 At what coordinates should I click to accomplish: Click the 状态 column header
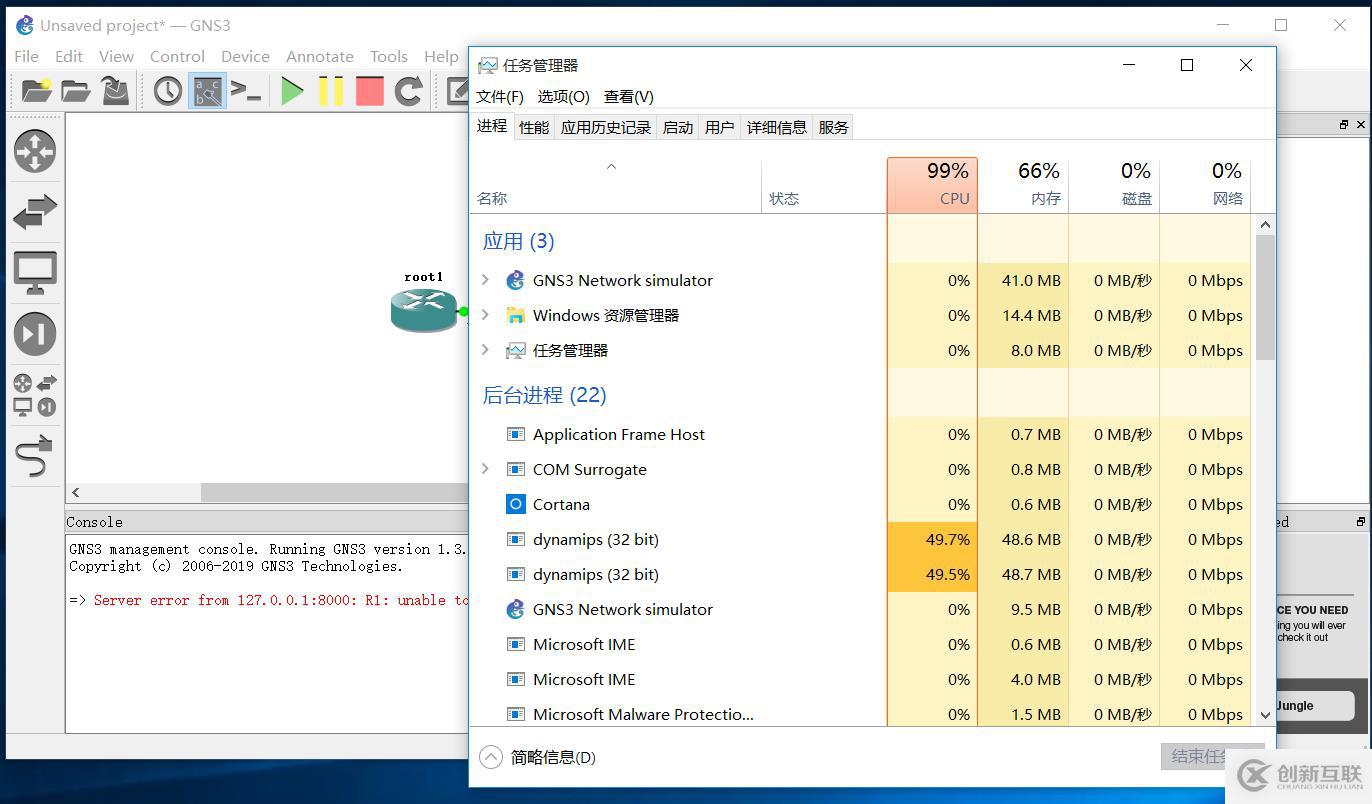[824, 185]
